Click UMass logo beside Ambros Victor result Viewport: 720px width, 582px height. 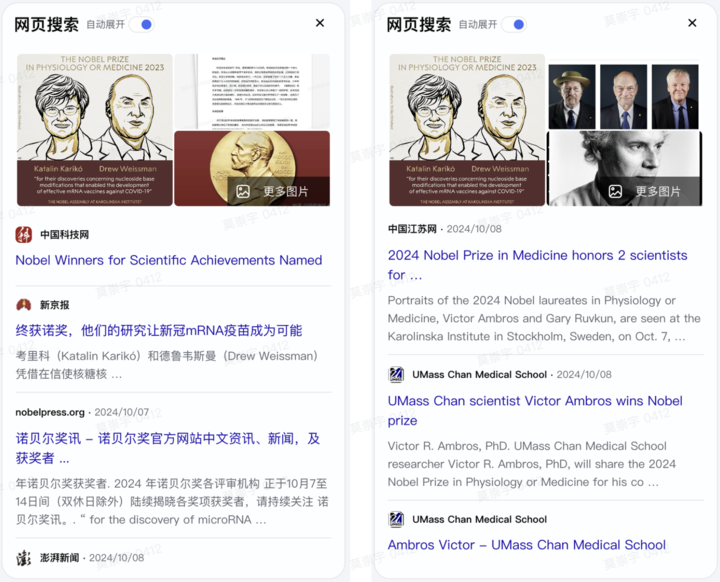point(396,519)
